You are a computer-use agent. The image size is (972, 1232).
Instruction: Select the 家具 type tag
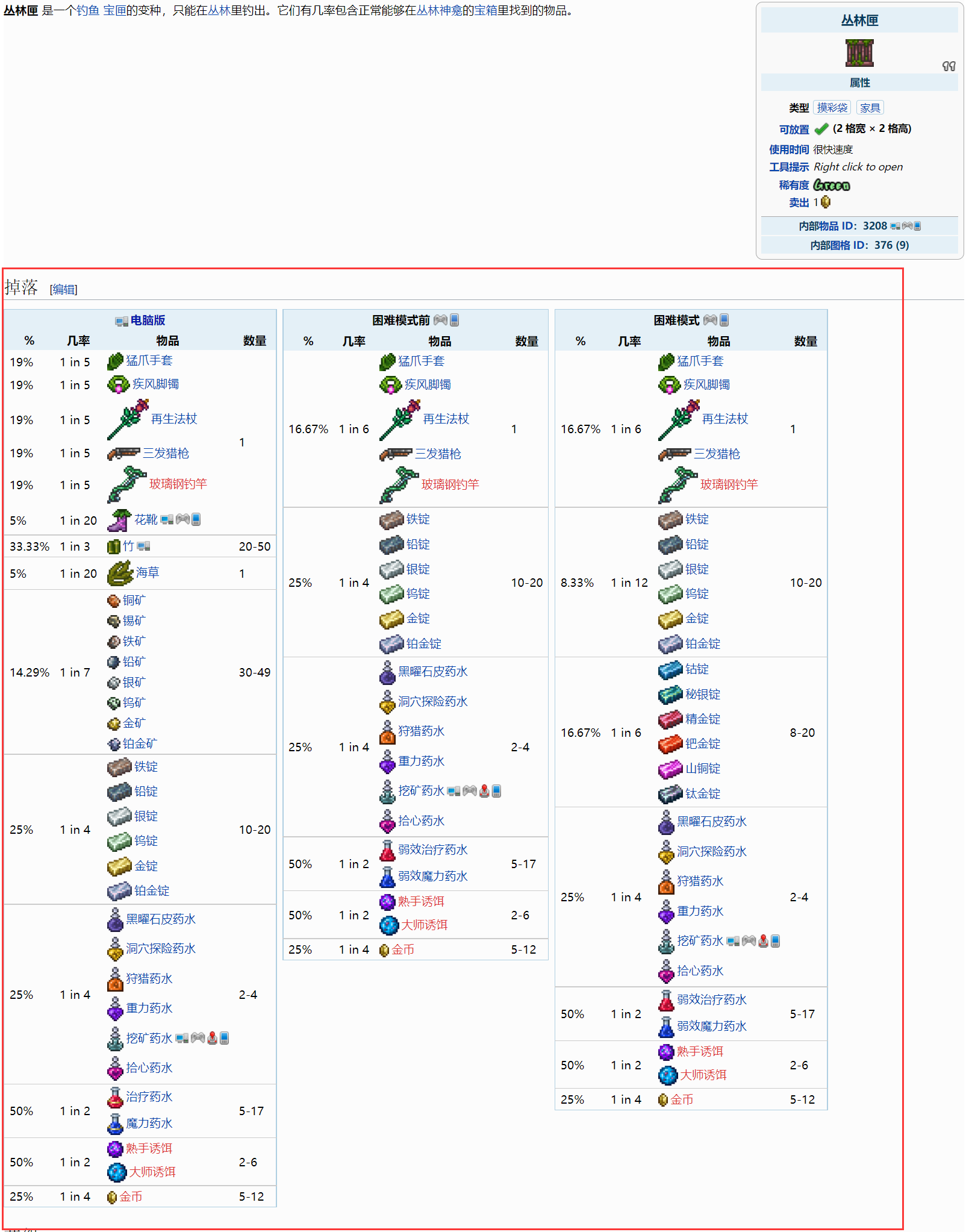[x=870, y=108]
